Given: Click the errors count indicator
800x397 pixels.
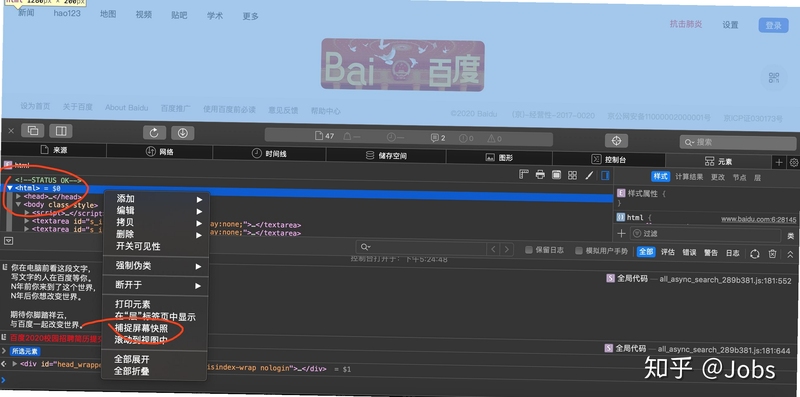Looking at the screenshot, I should [x=466, y=138].
